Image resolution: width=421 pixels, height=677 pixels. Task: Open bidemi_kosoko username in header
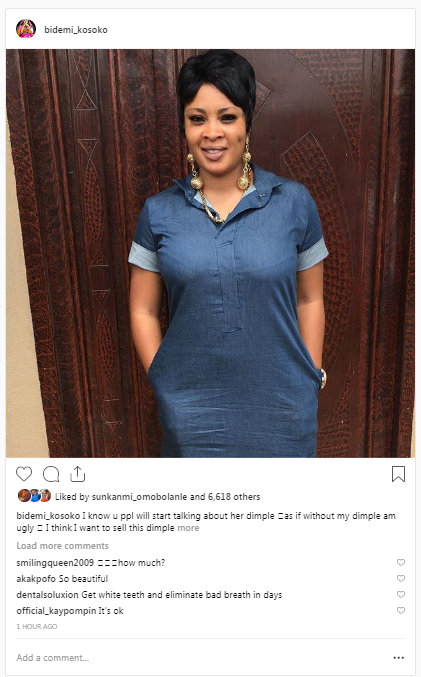[x=76, y=30]
